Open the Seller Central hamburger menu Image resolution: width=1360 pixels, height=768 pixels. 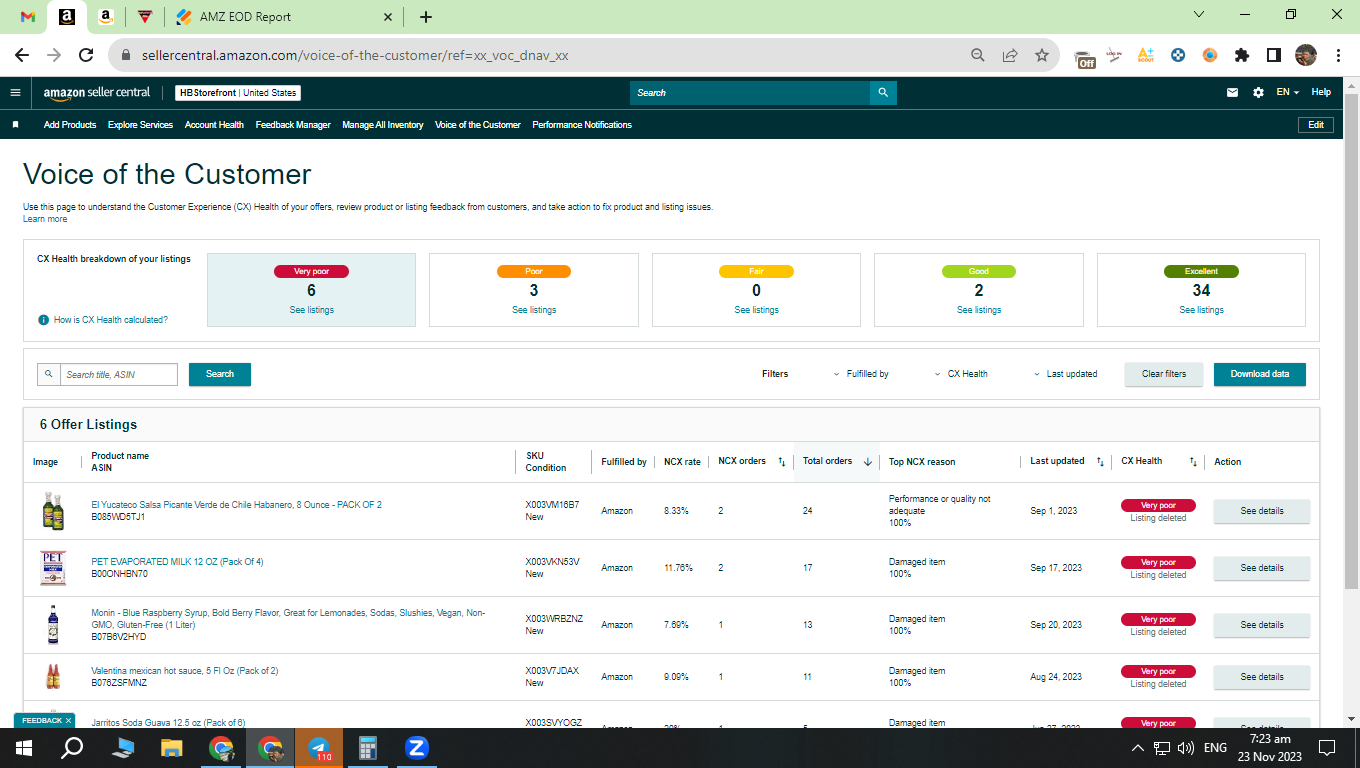tap(15, 93)
